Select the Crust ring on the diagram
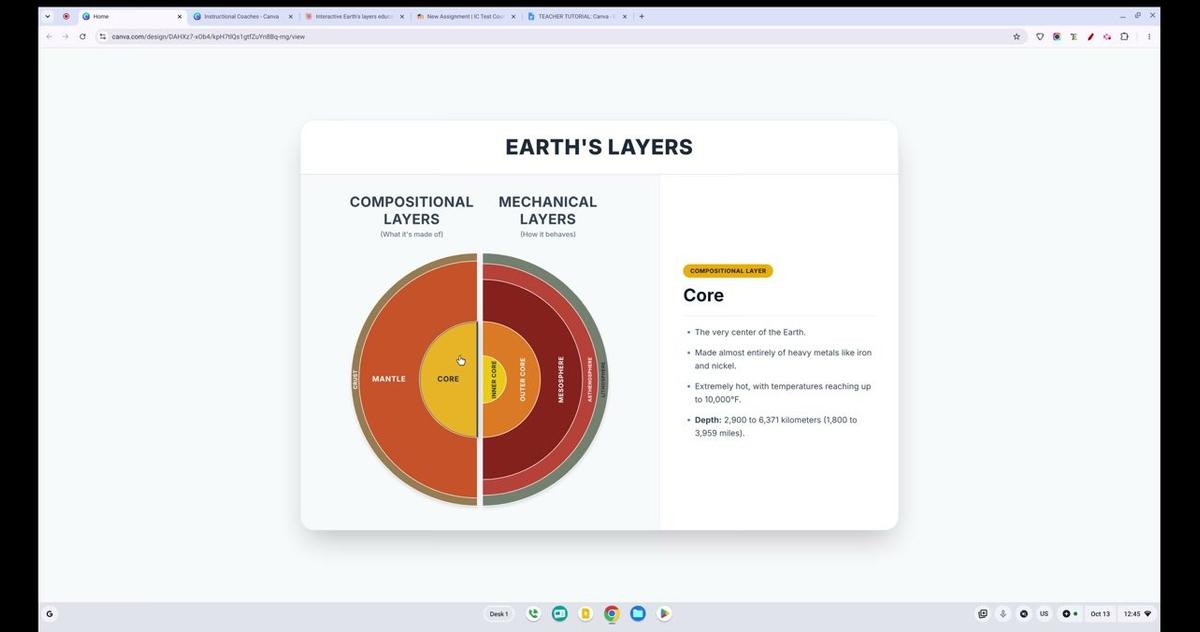Image resolution: width=1200 pixels, height=632 pixels. [355, 380]
